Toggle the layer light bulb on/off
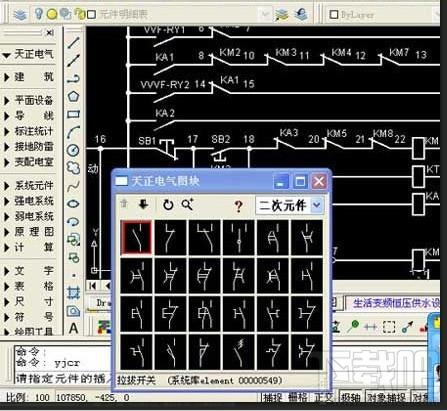The width and height of the screenshot is (447, 411). 39,14
